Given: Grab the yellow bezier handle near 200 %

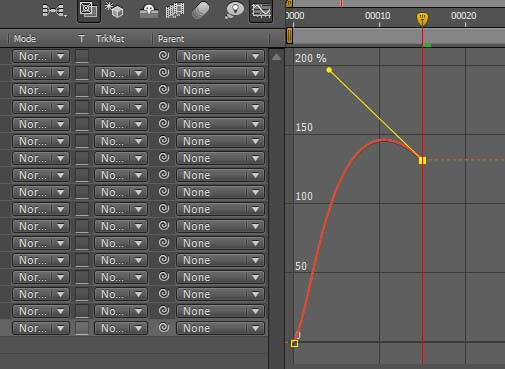Looking at the screenshot, I should pos(329,70).
